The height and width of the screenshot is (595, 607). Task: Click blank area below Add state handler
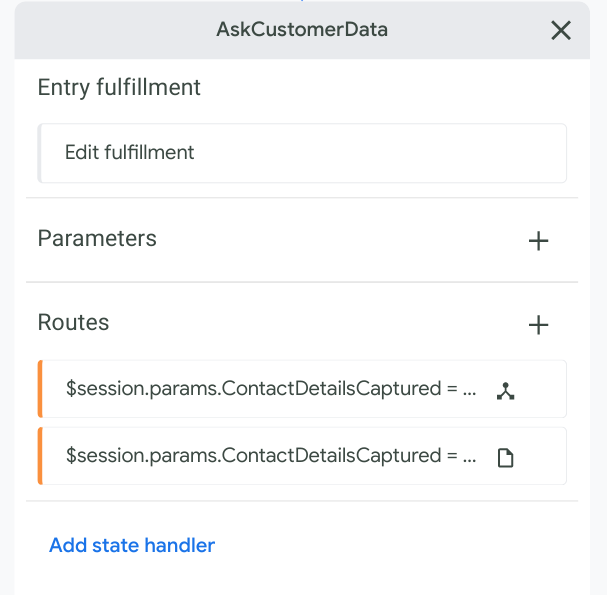300,578
